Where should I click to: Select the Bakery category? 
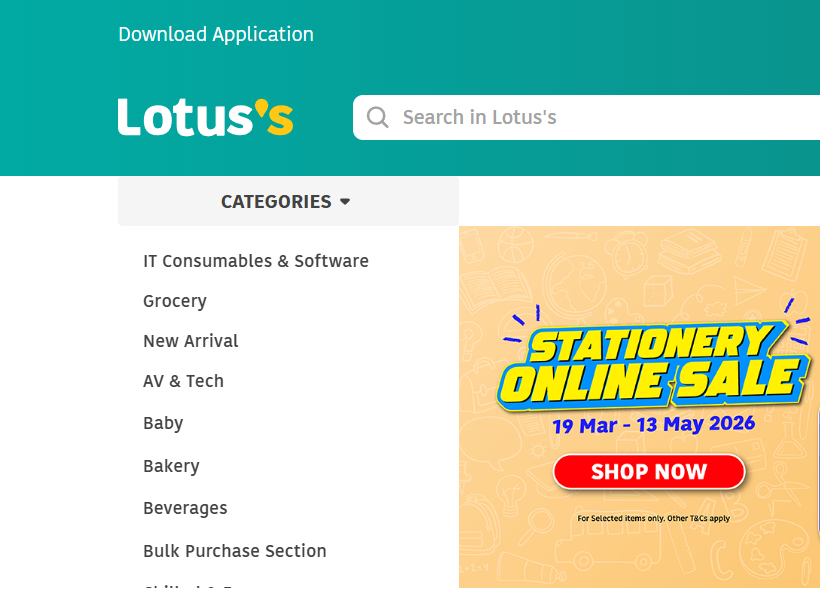pyautogui.click(x=171, y=466)
